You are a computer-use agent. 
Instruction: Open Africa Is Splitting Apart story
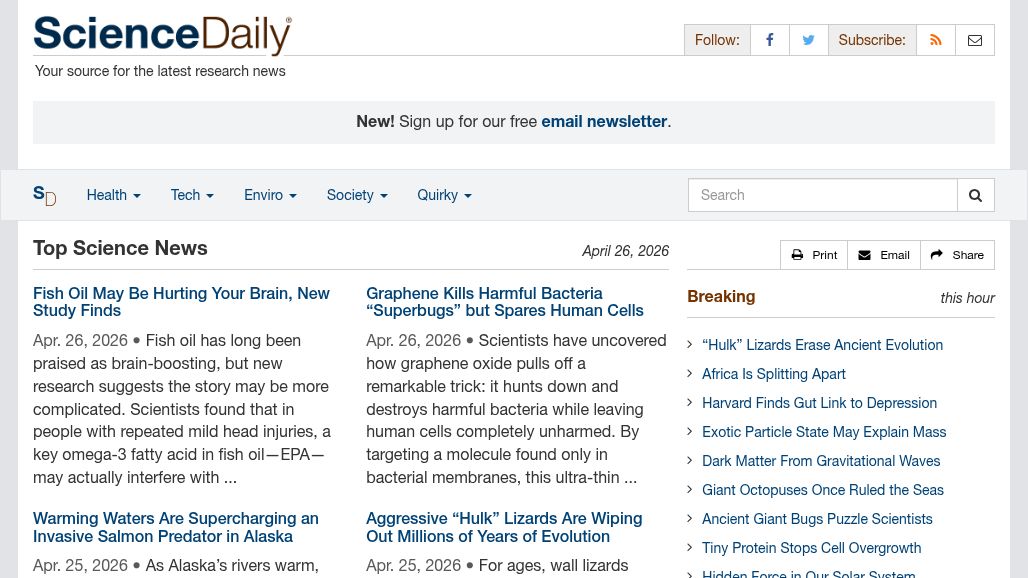(x=774, y=374)
